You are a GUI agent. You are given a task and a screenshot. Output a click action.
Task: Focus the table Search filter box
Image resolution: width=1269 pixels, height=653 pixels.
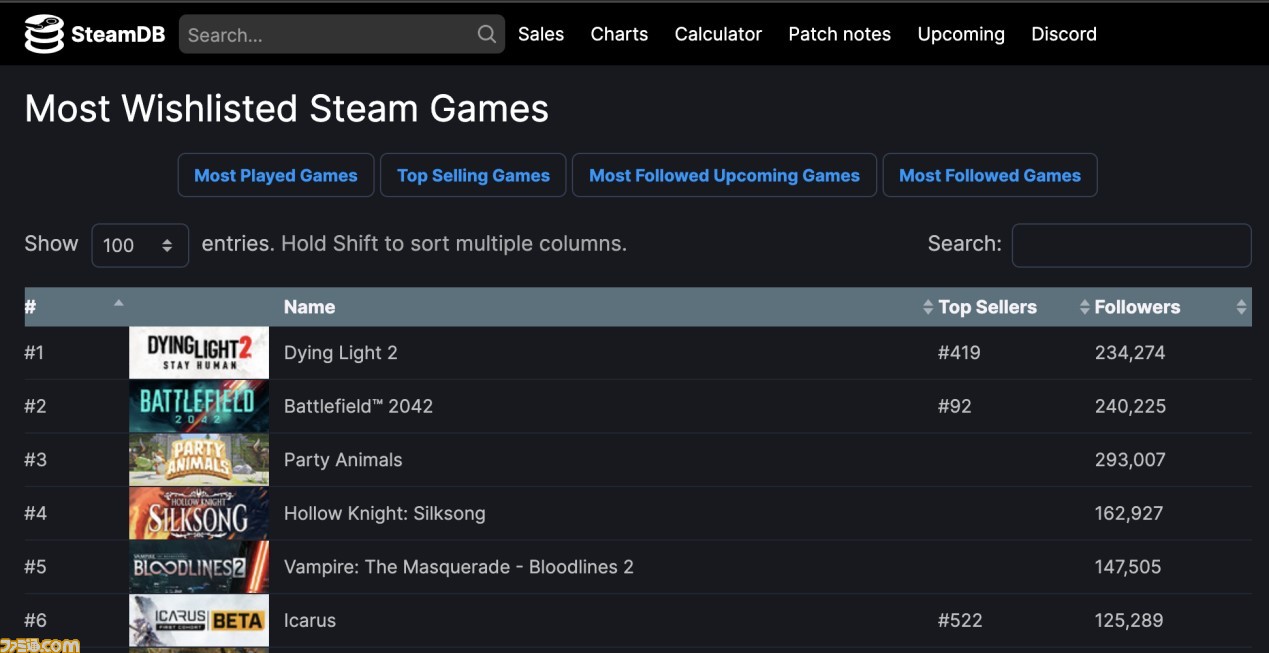(x=1132, y=245)
